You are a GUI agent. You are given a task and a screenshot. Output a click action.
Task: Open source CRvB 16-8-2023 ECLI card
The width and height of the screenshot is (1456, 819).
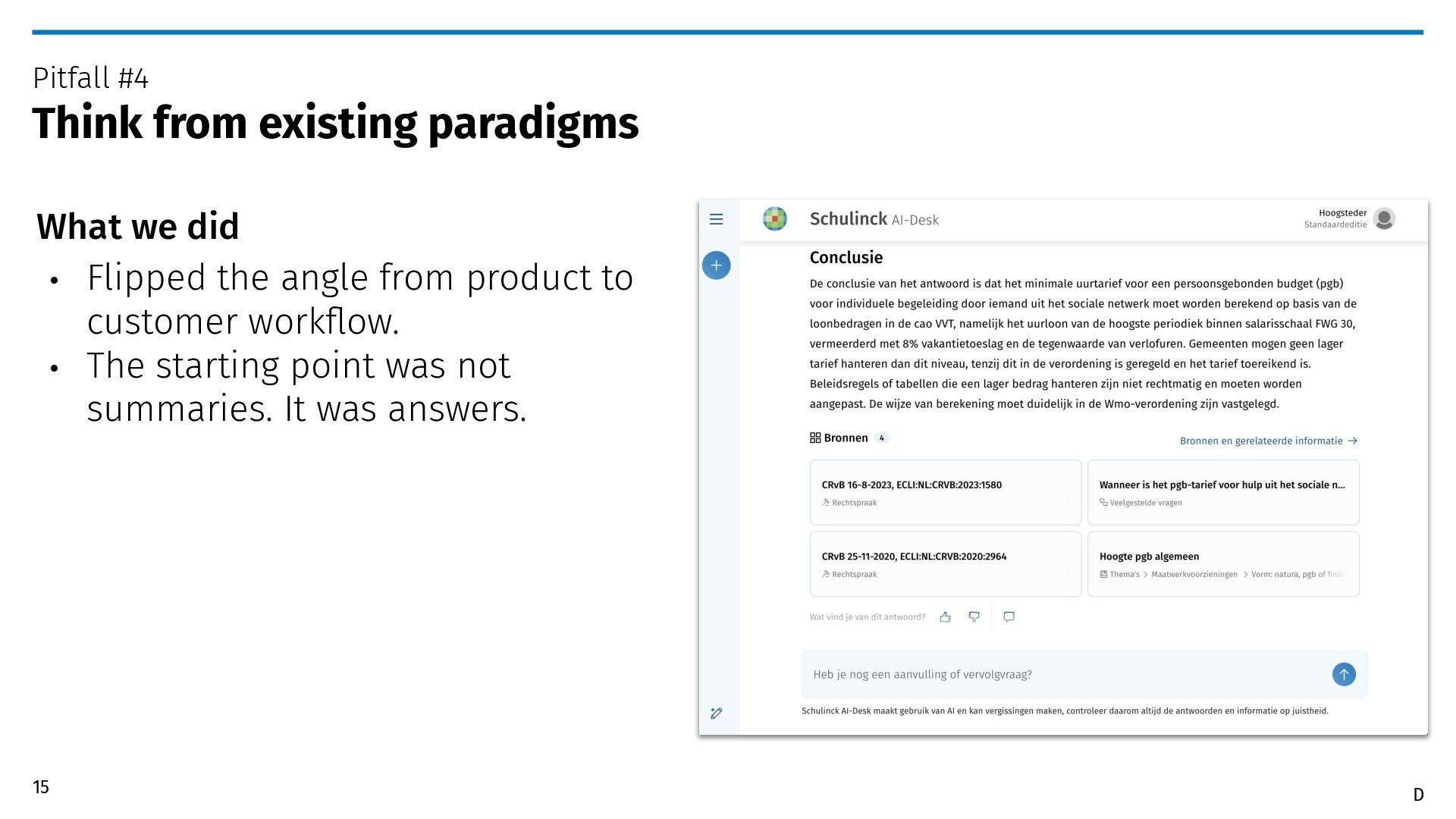[945, 492]
